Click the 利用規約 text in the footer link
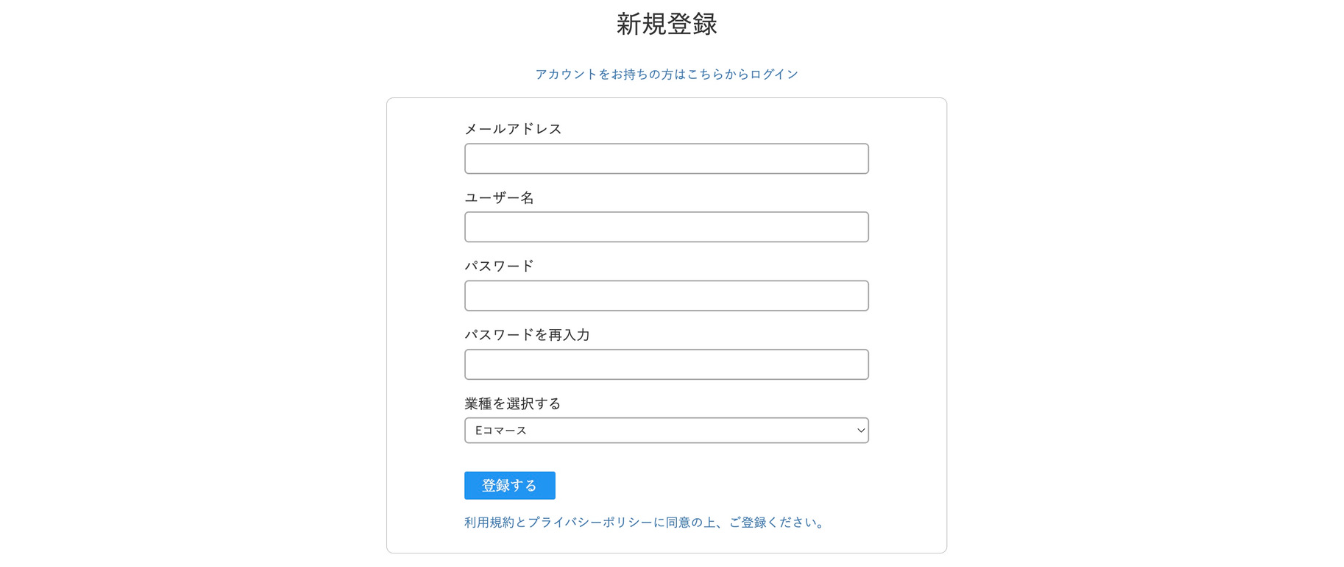 (x=489, y=522)
